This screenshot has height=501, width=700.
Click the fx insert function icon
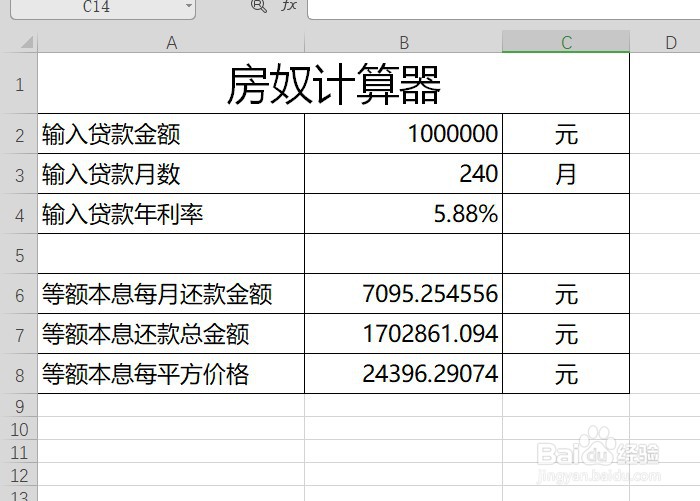point(289,6)
